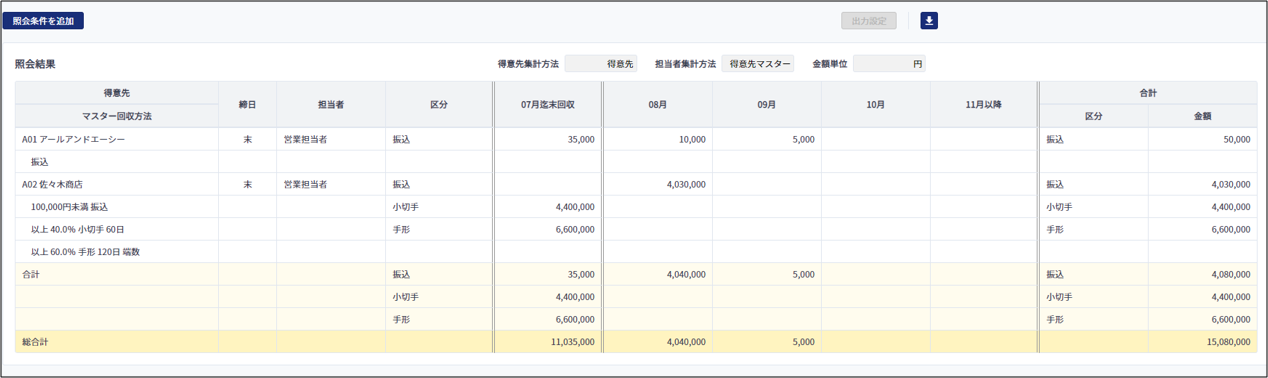The width and height of the screenshot is (1268, 378).
Task: Click the 08月 column header
Action: pos(658,105)
